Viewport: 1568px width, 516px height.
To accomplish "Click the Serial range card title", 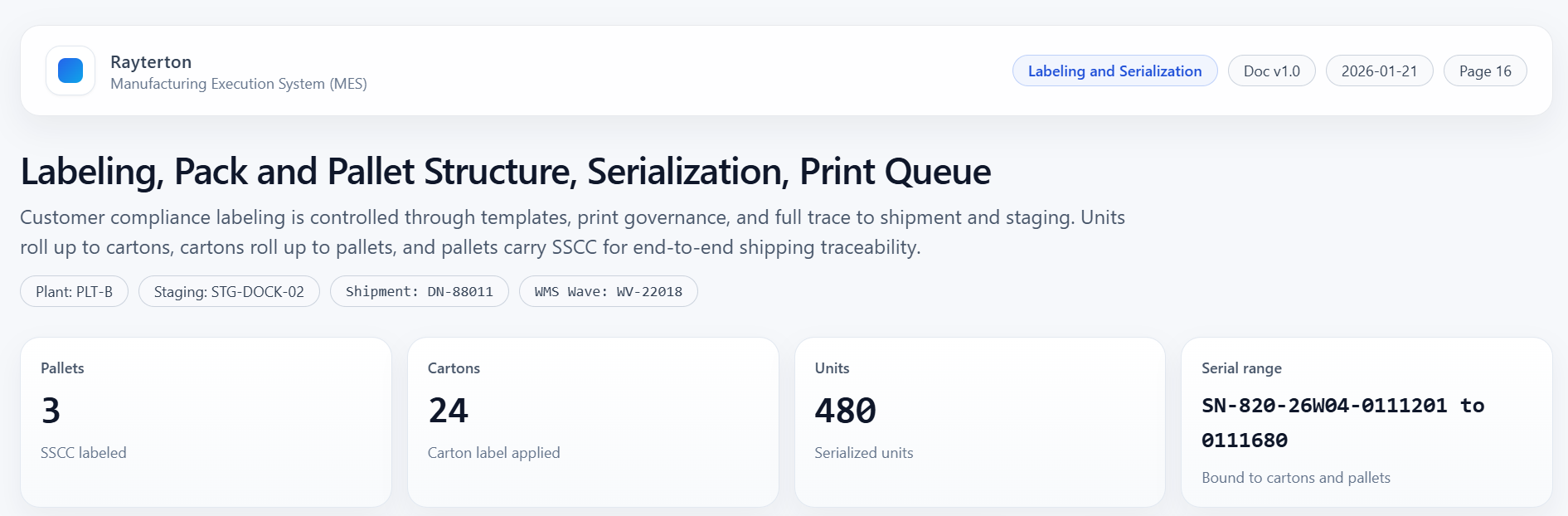I will tap(1241, 368).
